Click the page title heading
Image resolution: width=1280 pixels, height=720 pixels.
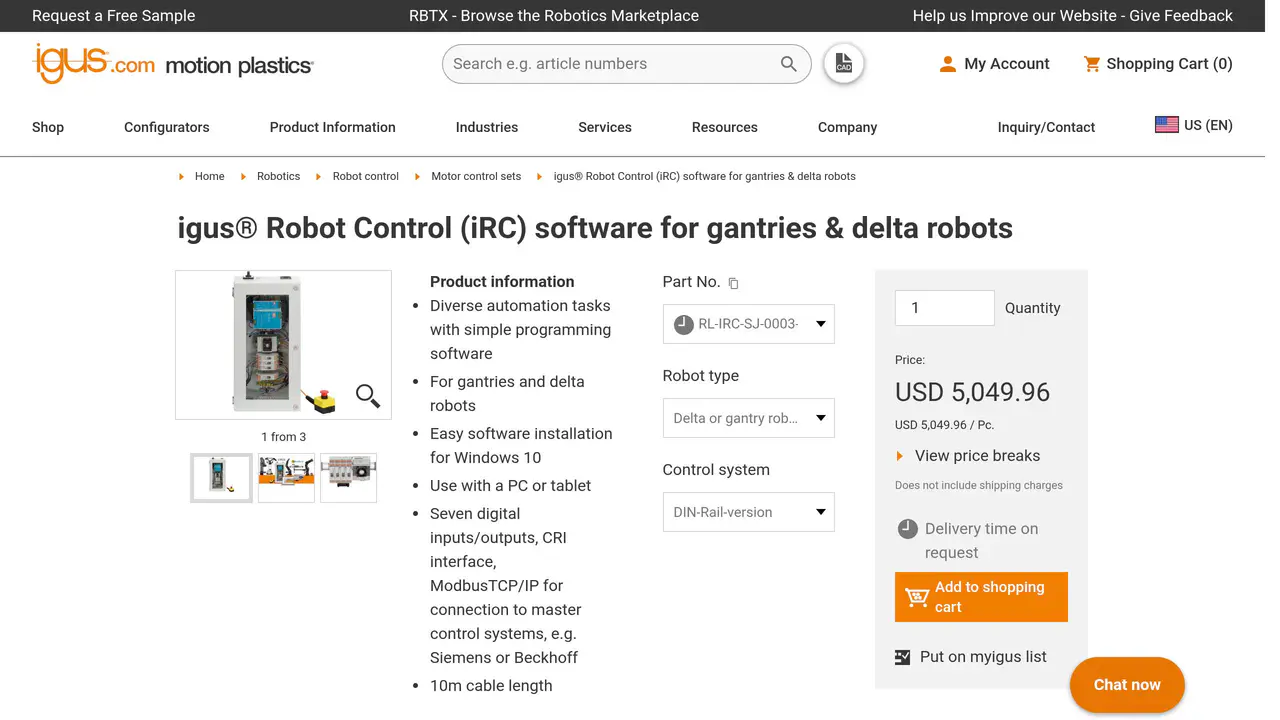(x=595, y=228)
